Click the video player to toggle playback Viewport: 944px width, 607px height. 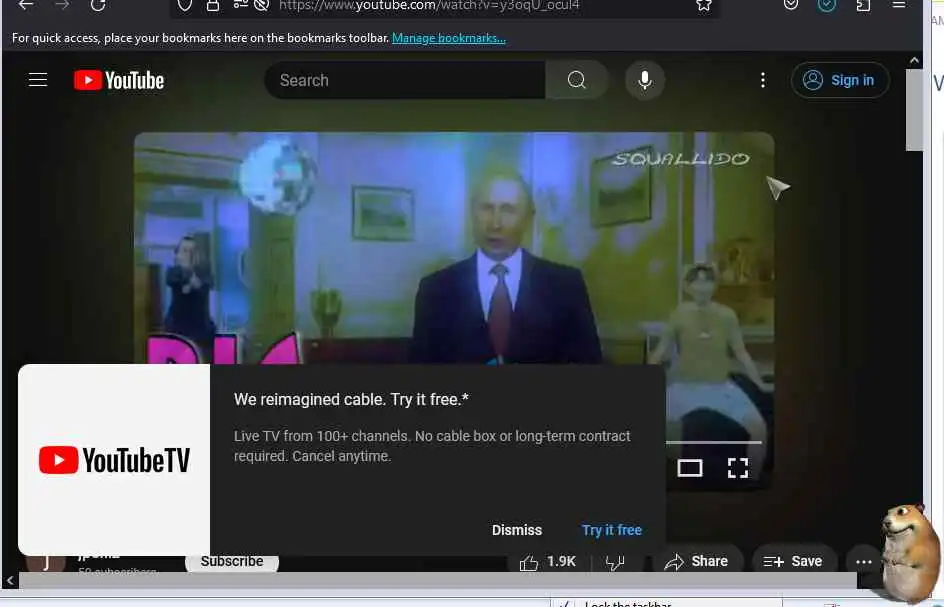454,247
